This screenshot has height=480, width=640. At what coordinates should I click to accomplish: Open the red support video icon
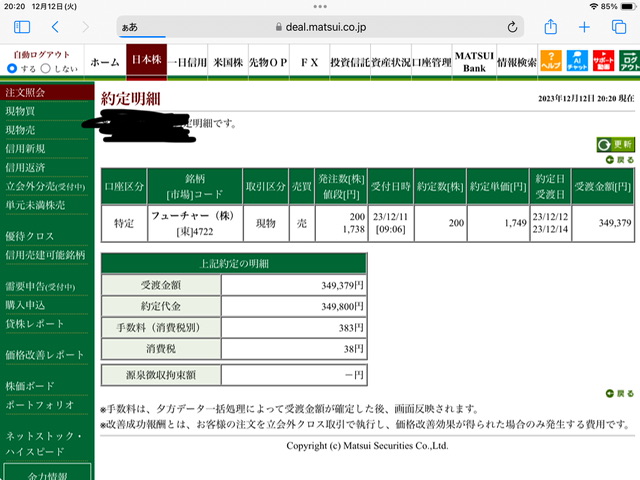click(603, 61)
